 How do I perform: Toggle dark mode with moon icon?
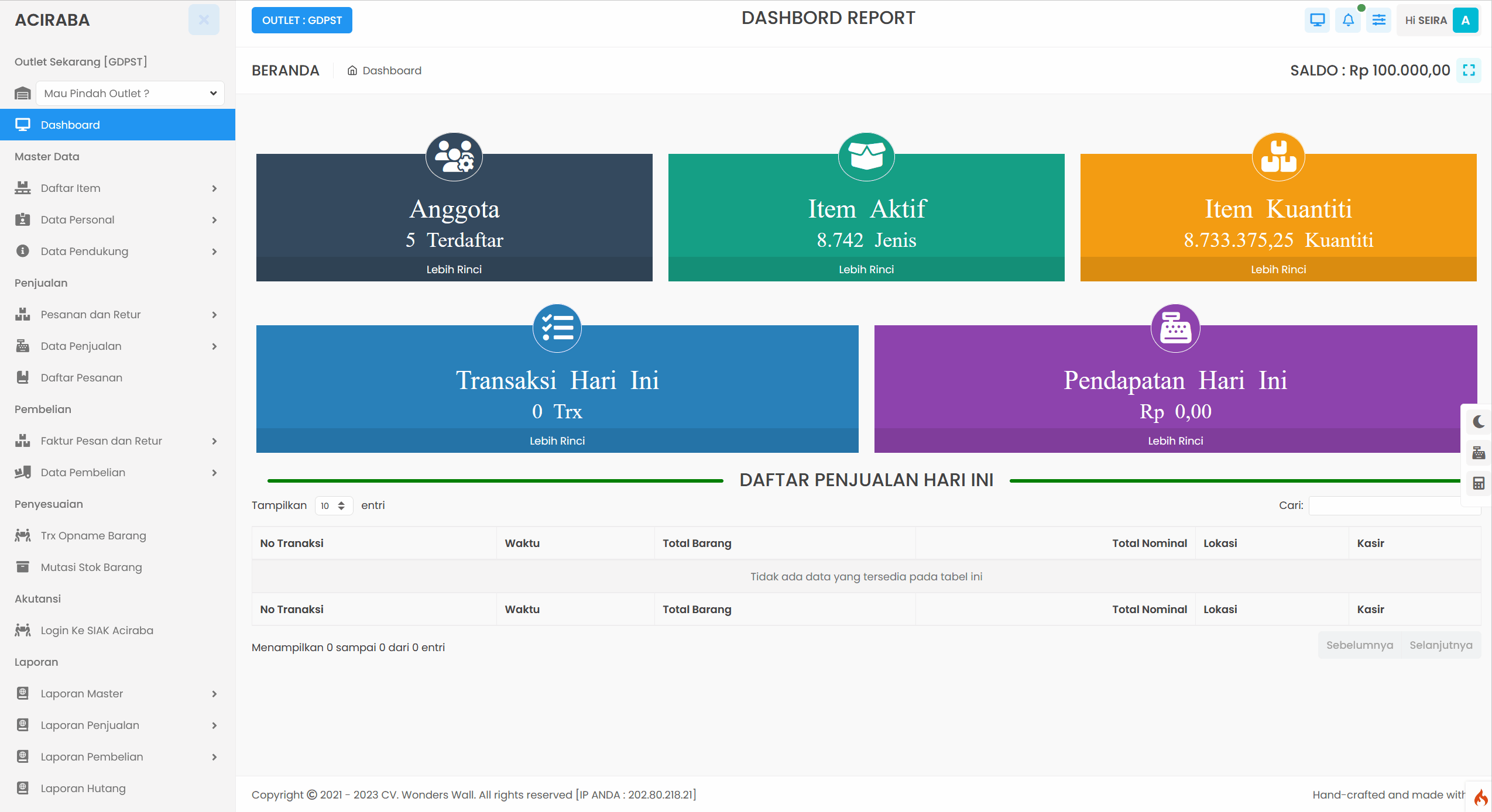pyautogui.click(x=1479, y=422)
